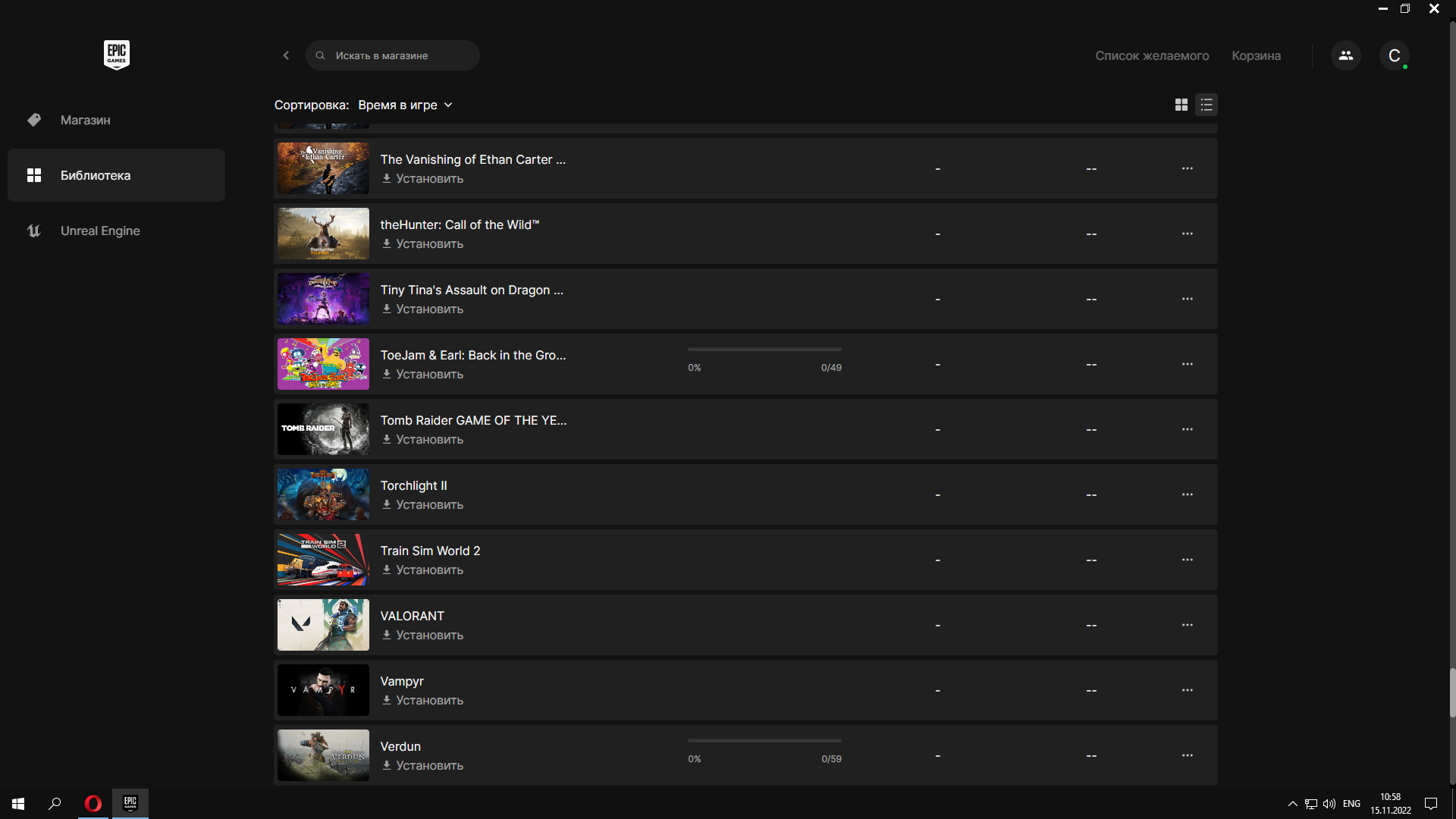Screen dimensions: 1456x819
Task: Click Train Sim World 2 cover art
Action: tap(323, 560)
